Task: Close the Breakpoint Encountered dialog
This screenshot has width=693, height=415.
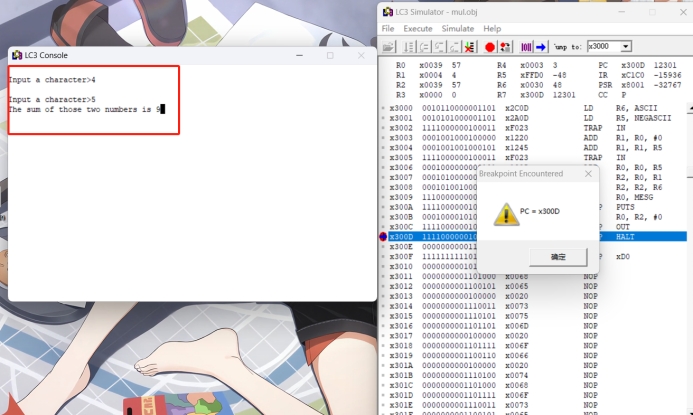Action: coord(588,174)
